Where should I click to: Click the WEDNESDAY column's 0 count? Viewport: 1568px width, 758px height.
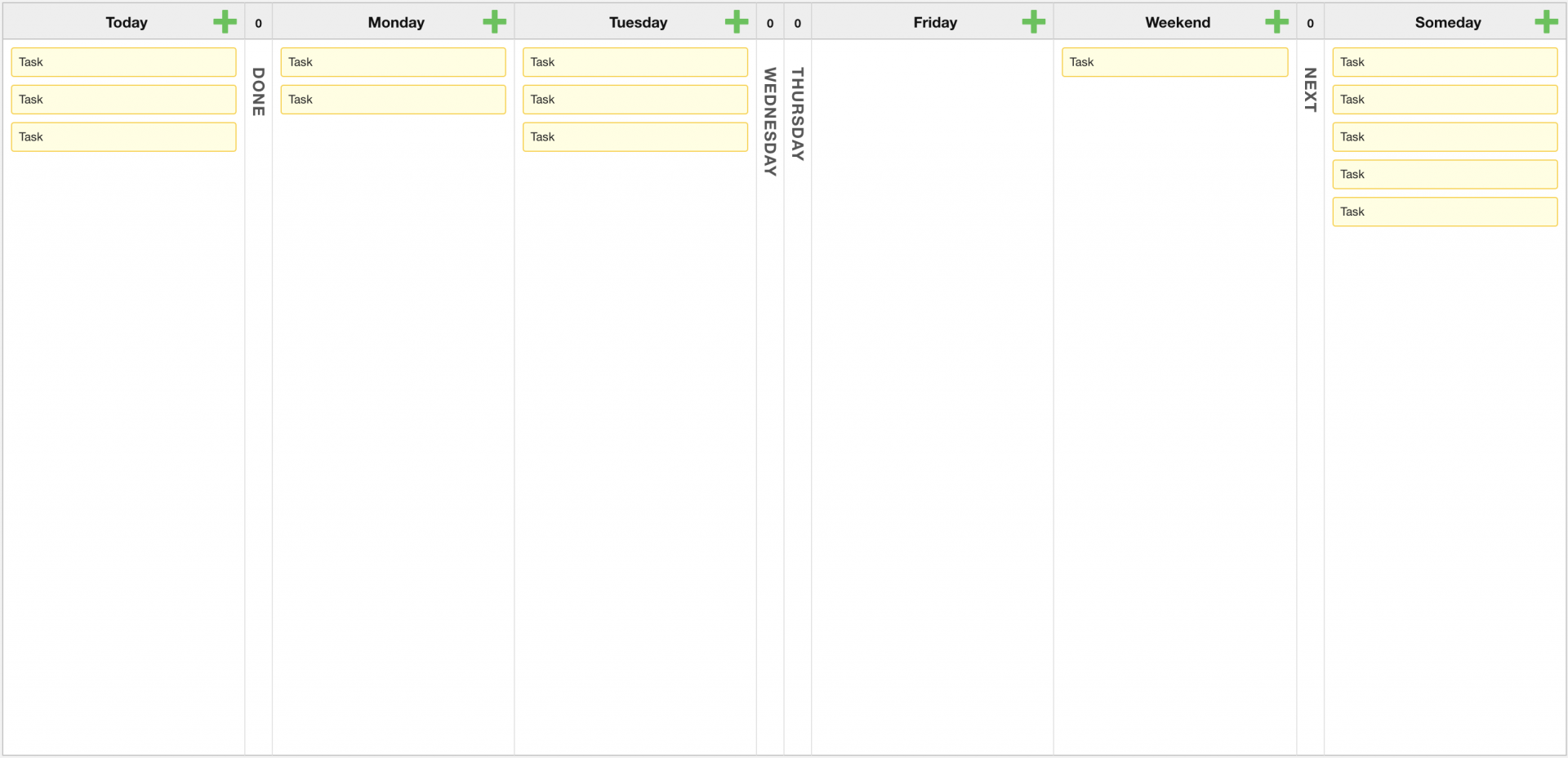click(x=770, y=24)
